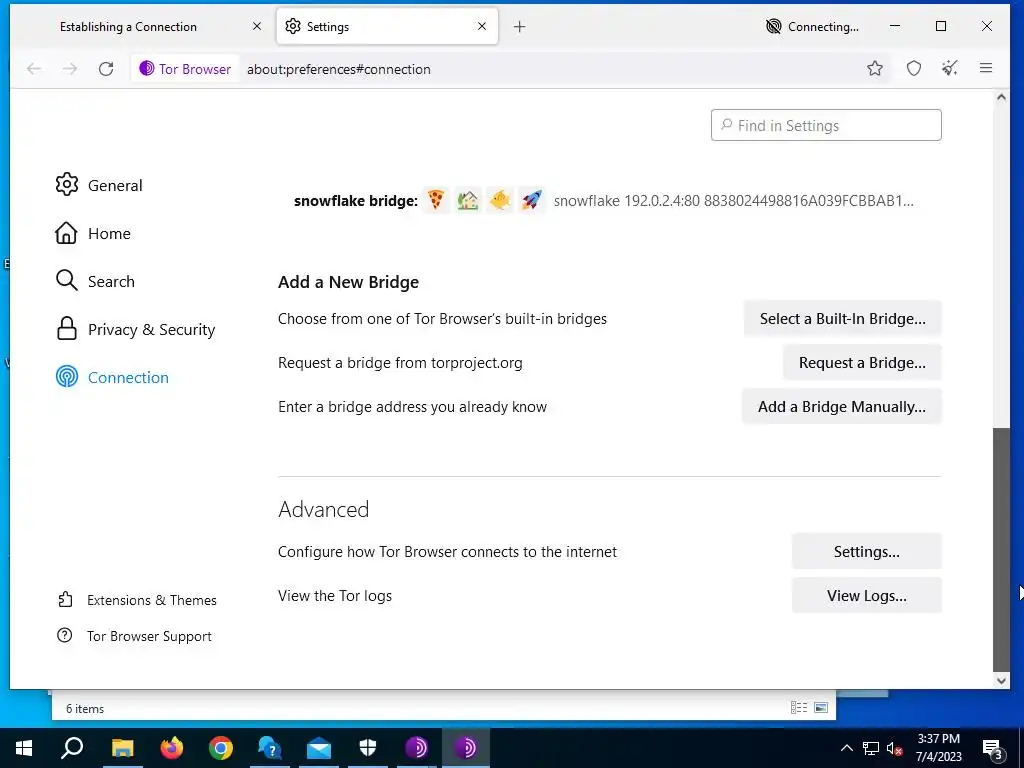This screenshot has height=768, width=1024.
Task: Switch File Explorer to details view icon
Action: 798,707
